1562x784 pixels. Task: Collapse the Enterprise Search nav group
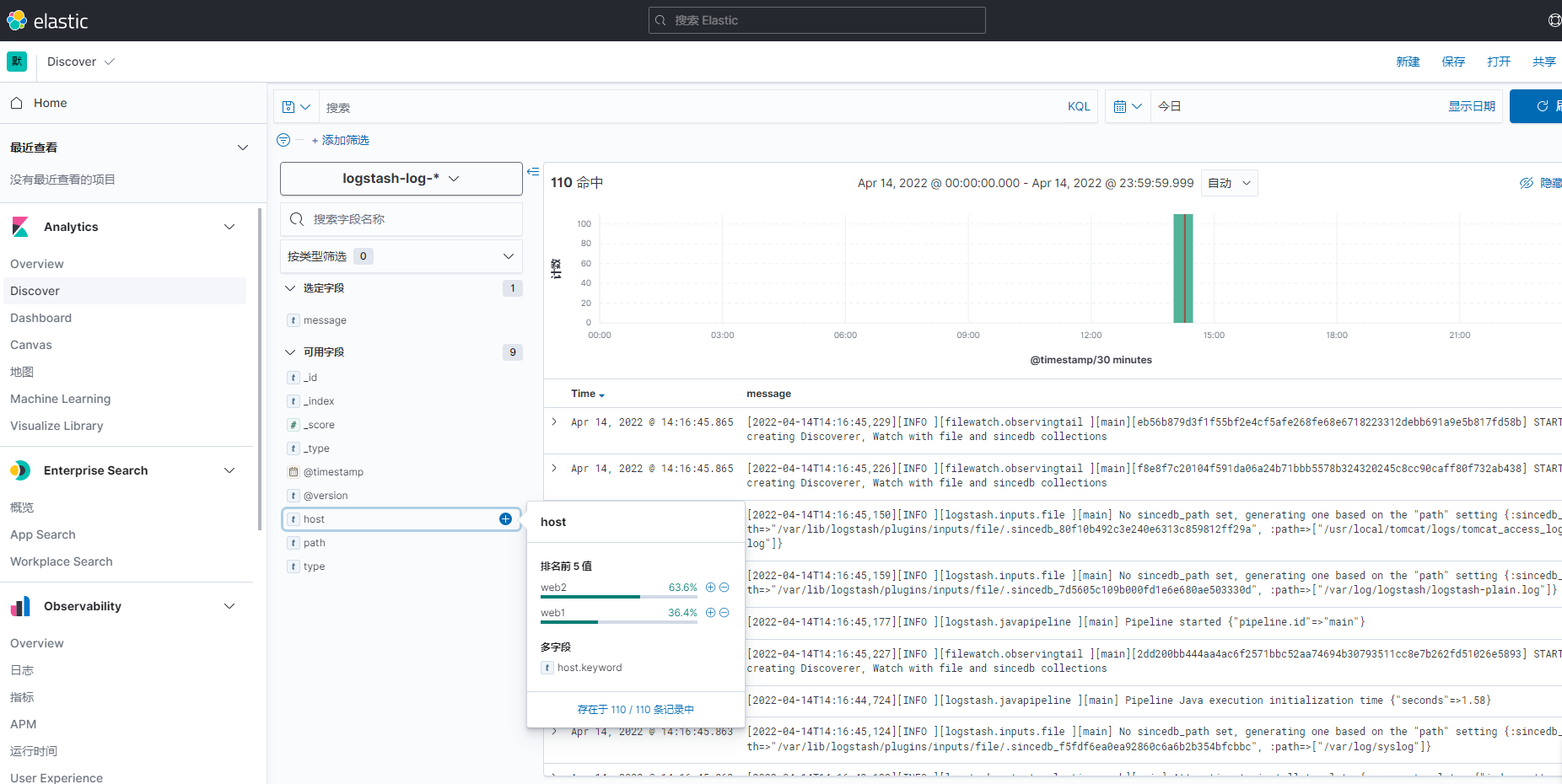pyautogui.click(x=229, y=470)
